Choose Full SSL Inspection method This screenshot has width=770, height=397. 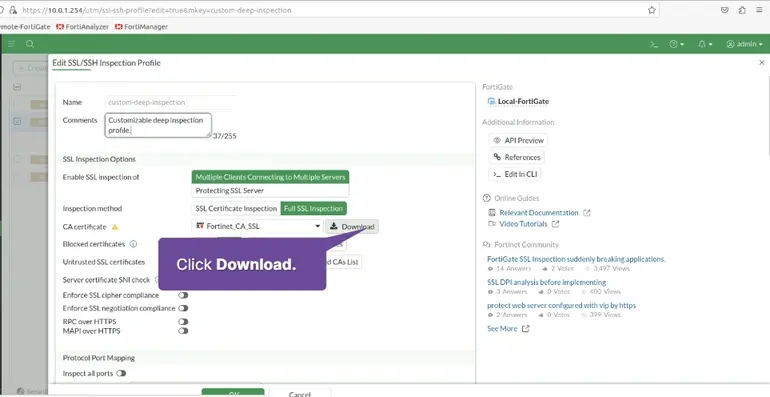click(313, 208)
